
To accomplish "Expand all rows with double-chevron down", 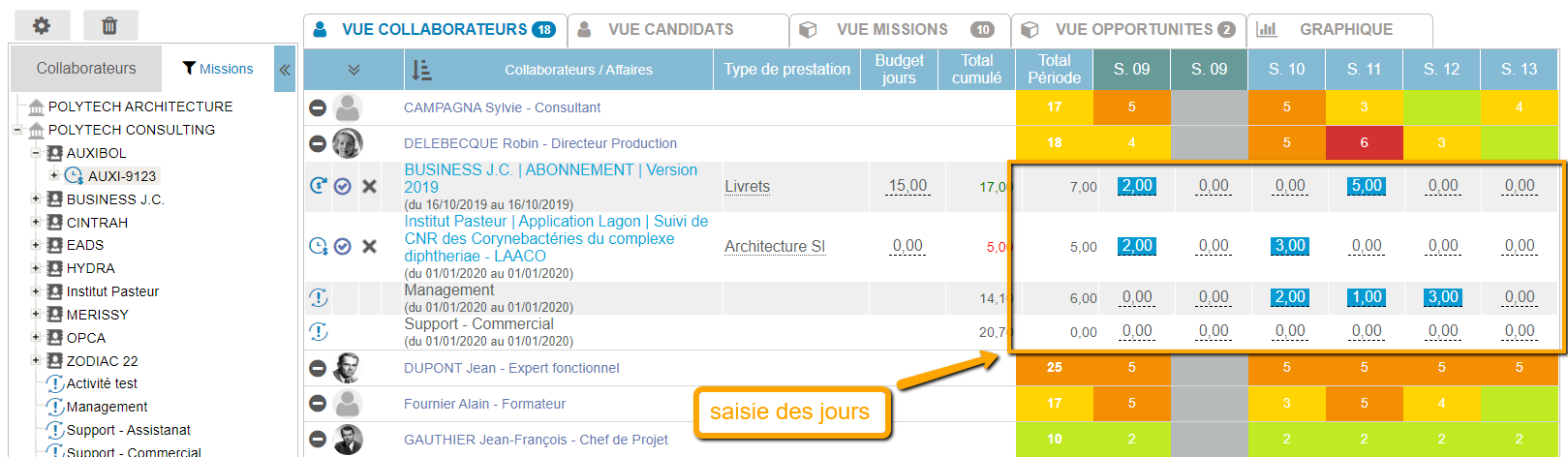I will point(354,70).
